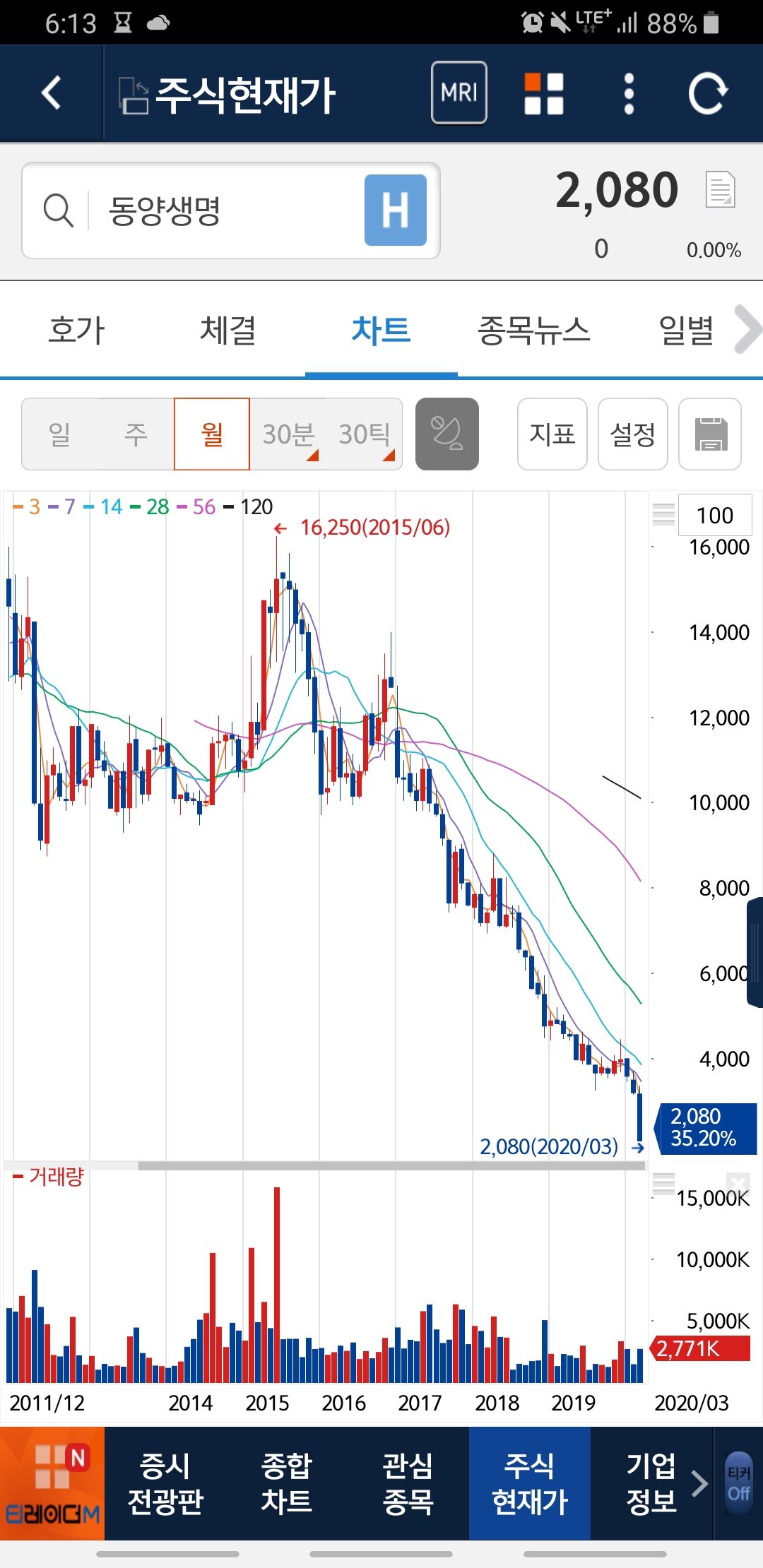Image resolution: width=763 pixels, height=1568 pixels.
Task: Tap the 티레이드M home logo
Action: tap(52, 1483)
